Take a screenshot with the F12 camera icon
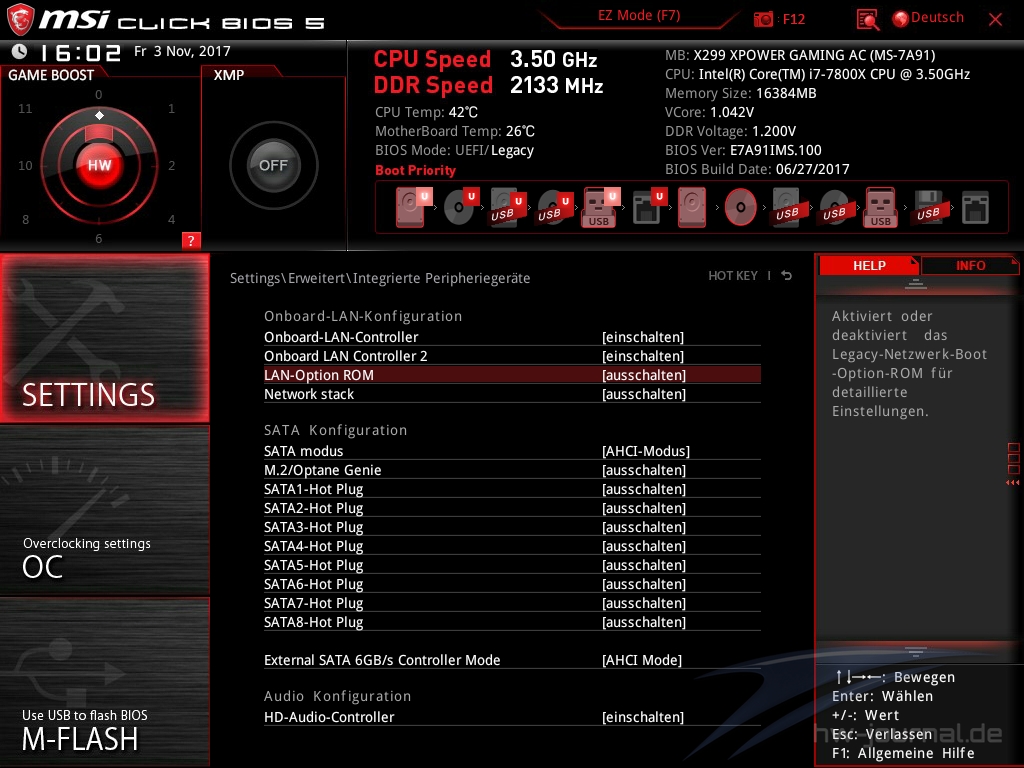Screen dimensions: 1024x768 pos(763,19)
